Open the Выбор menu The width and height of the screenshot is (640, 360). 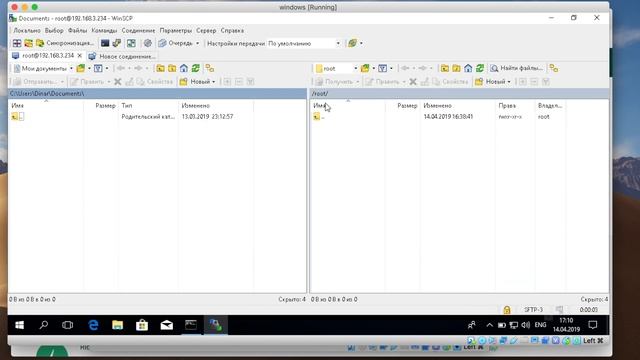click(x=54, y=31)
